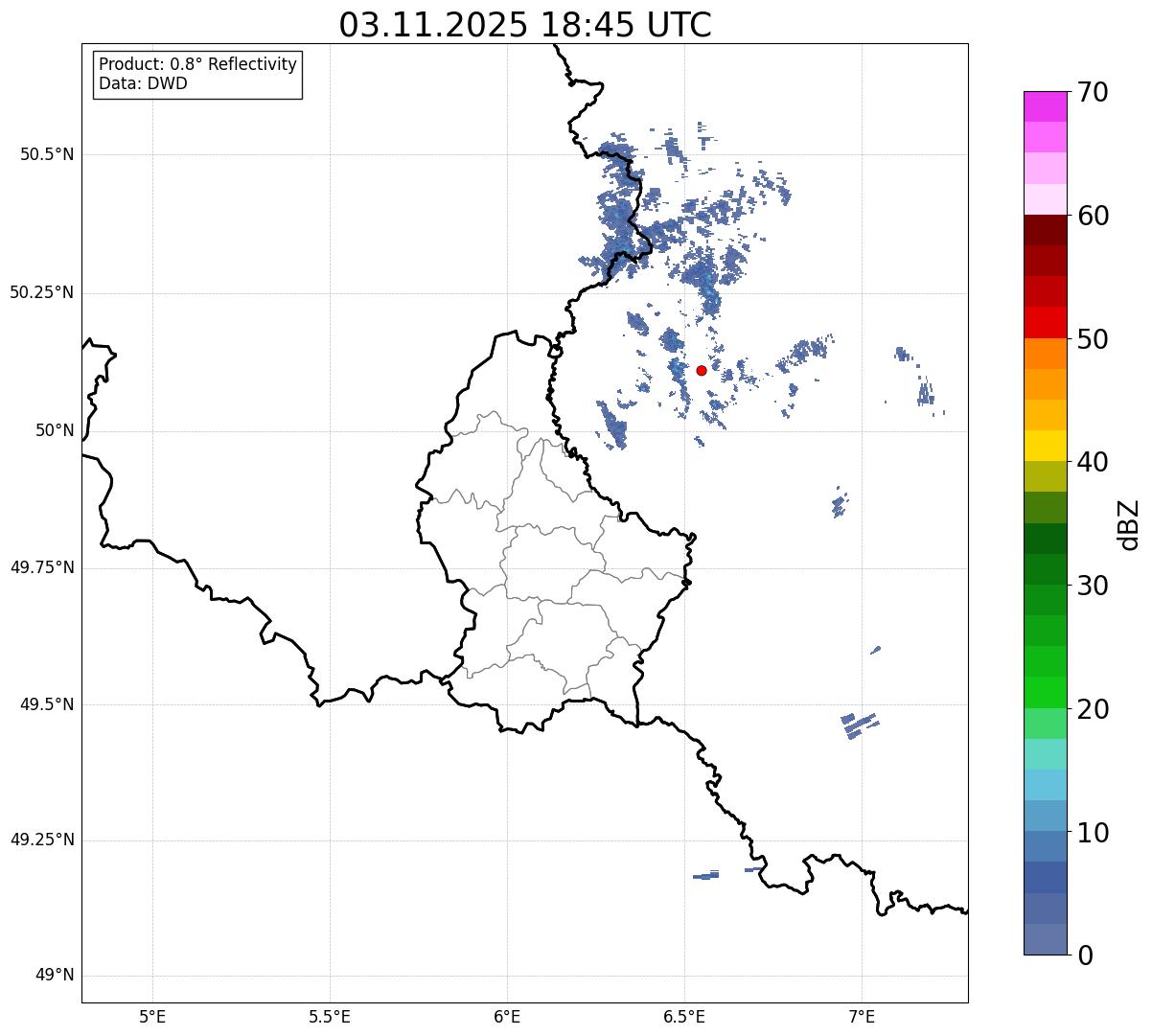Pick the bright green 20 dBZ swatch
Screen dimensions: 1152x1036
click(x=1039, y=693)
